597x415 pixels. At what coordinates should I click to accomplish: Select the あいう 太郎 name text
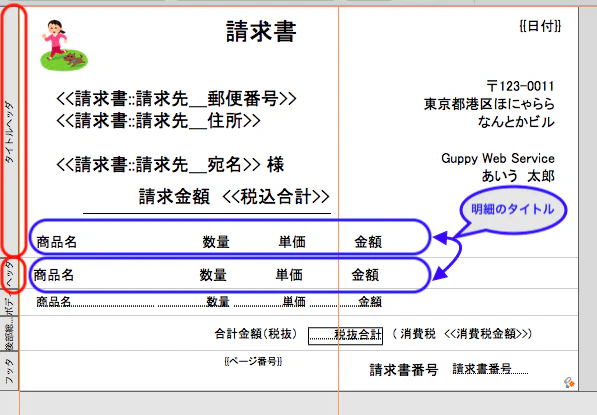click(518, 176)
